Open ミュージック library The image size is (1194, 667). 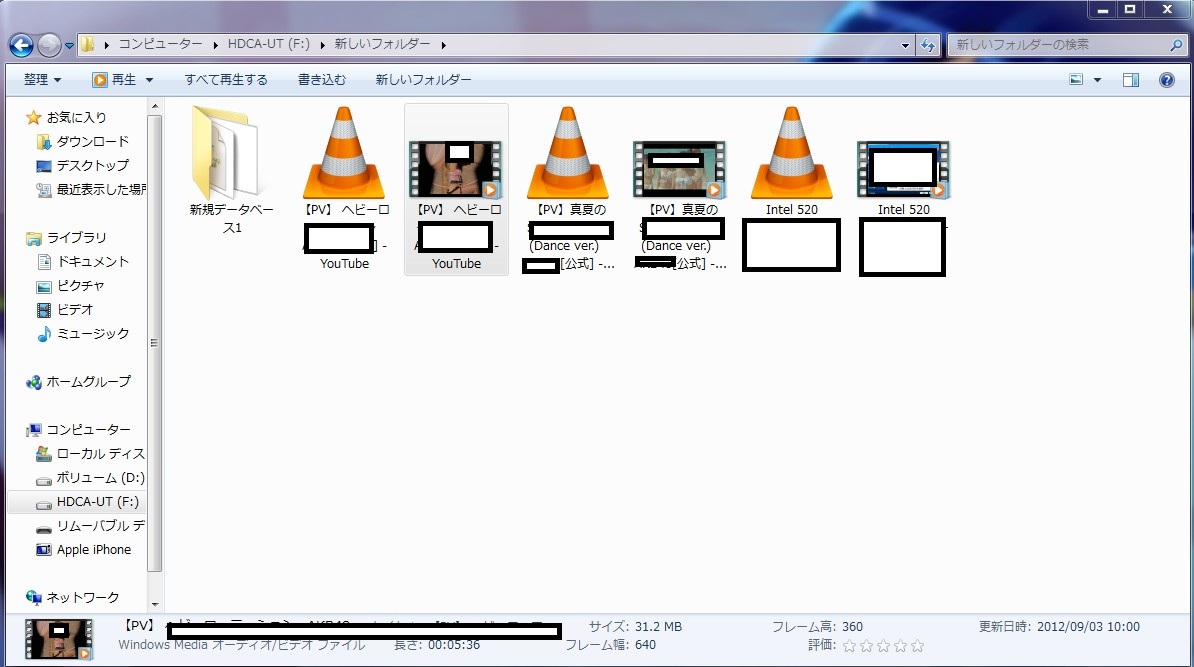93,334
